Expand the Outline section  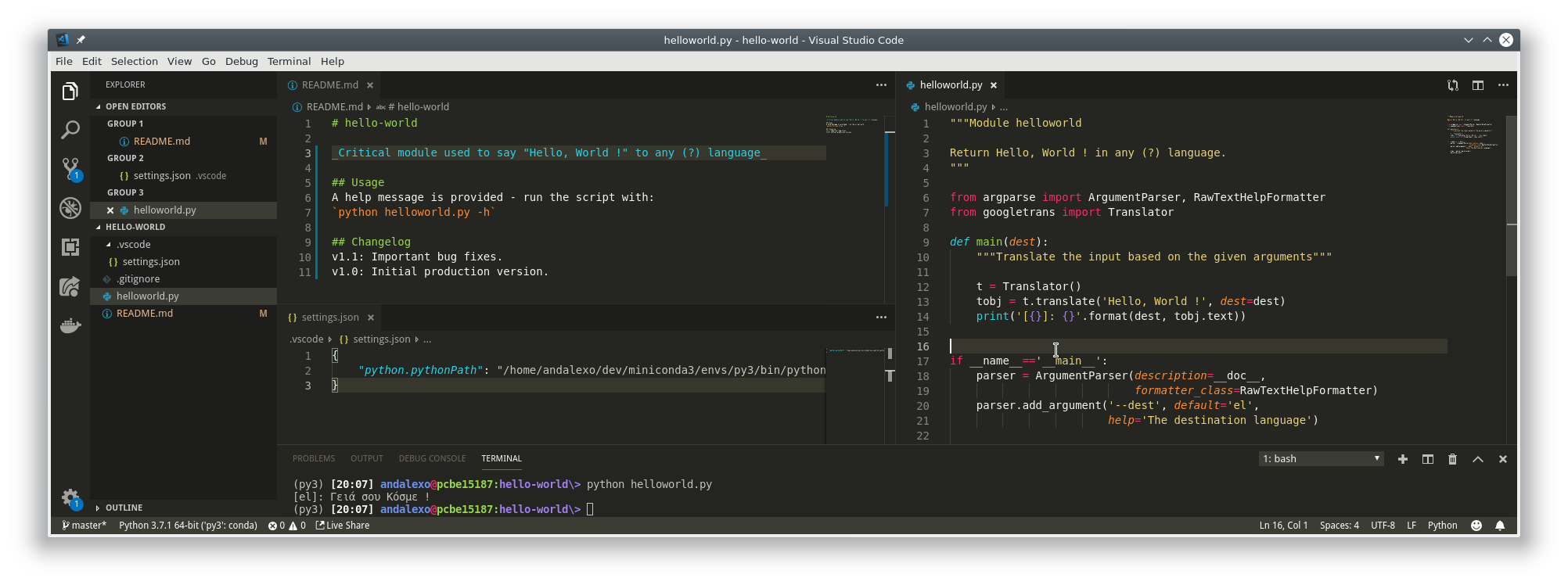[99, 508]
